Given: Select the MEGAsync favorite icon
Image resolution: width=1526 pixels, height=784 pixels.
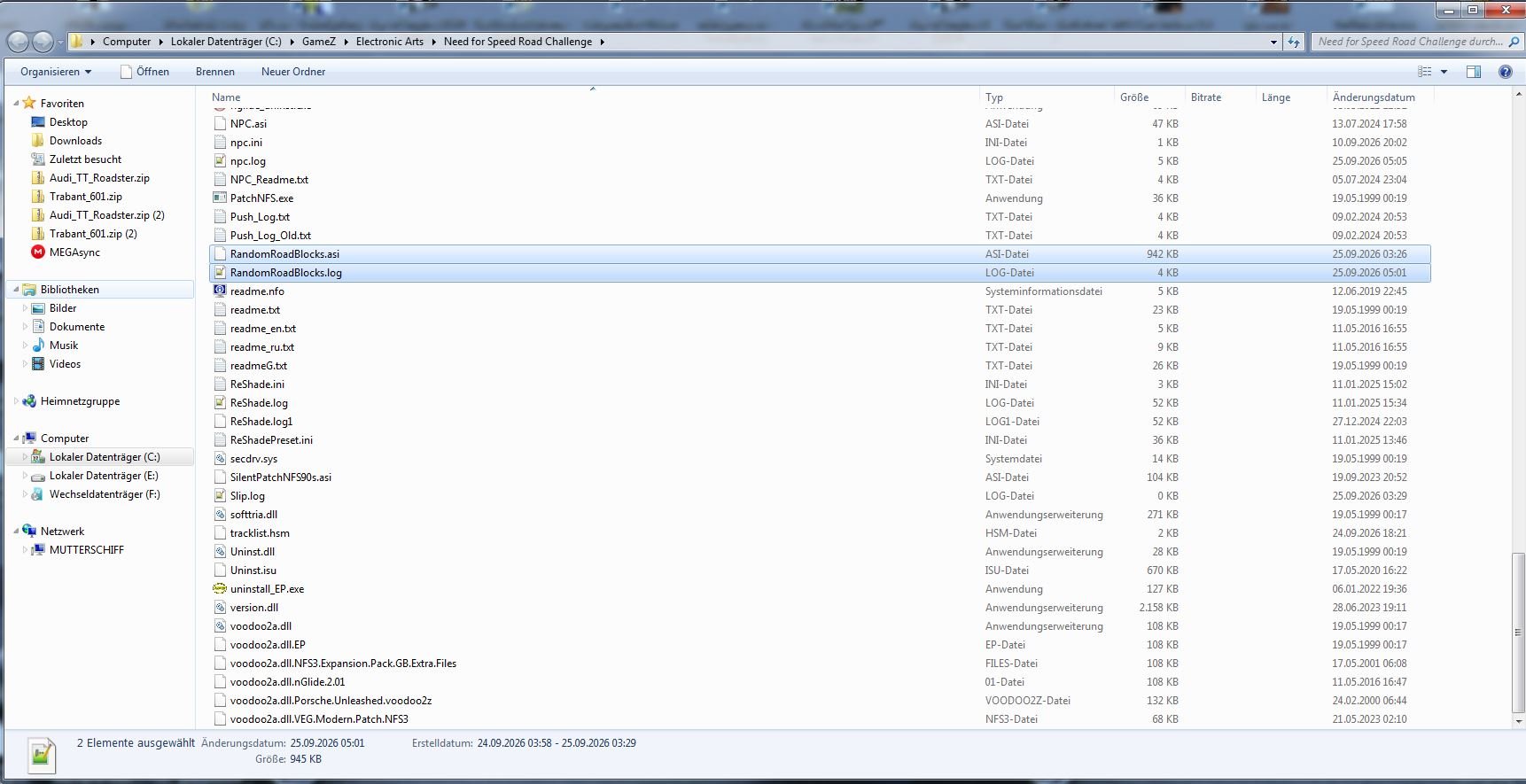Looking at the screenshot, I should [38, 252].
